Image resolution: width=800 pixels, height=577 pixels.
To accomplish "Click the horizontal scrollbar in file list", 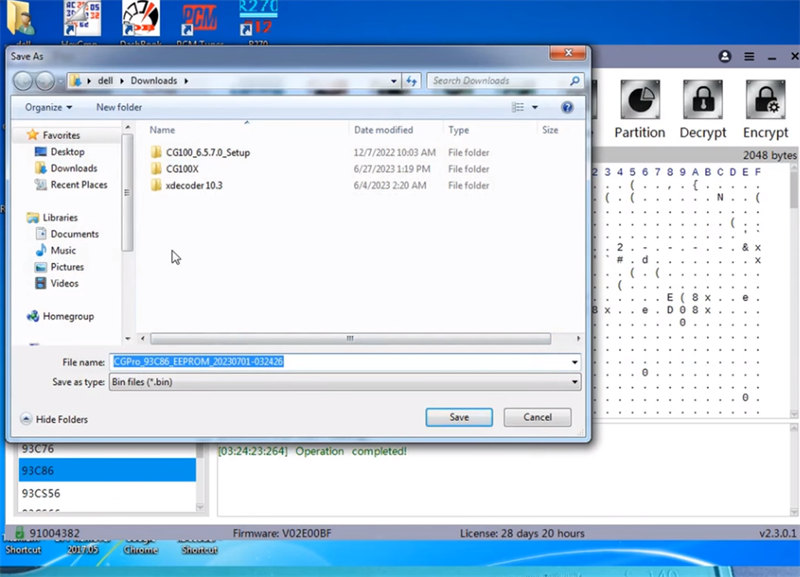I will coord(349,339).
